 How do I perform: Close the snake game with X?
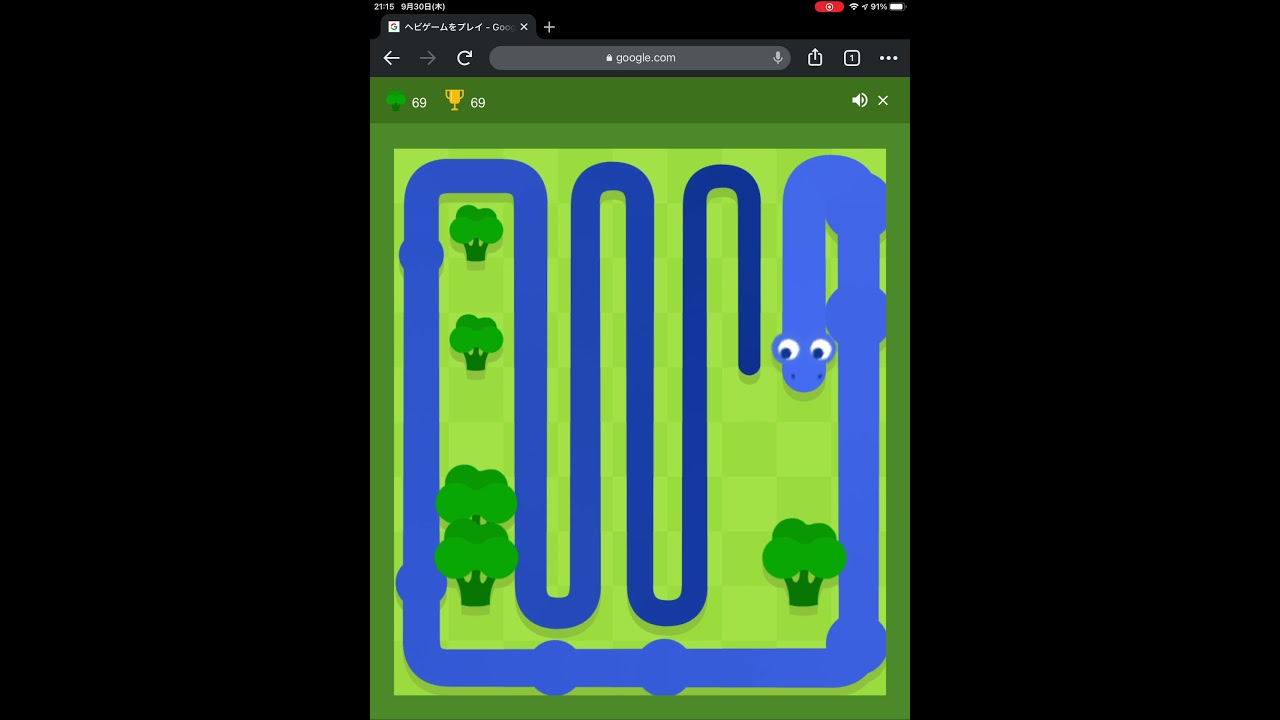coord(883,100)
